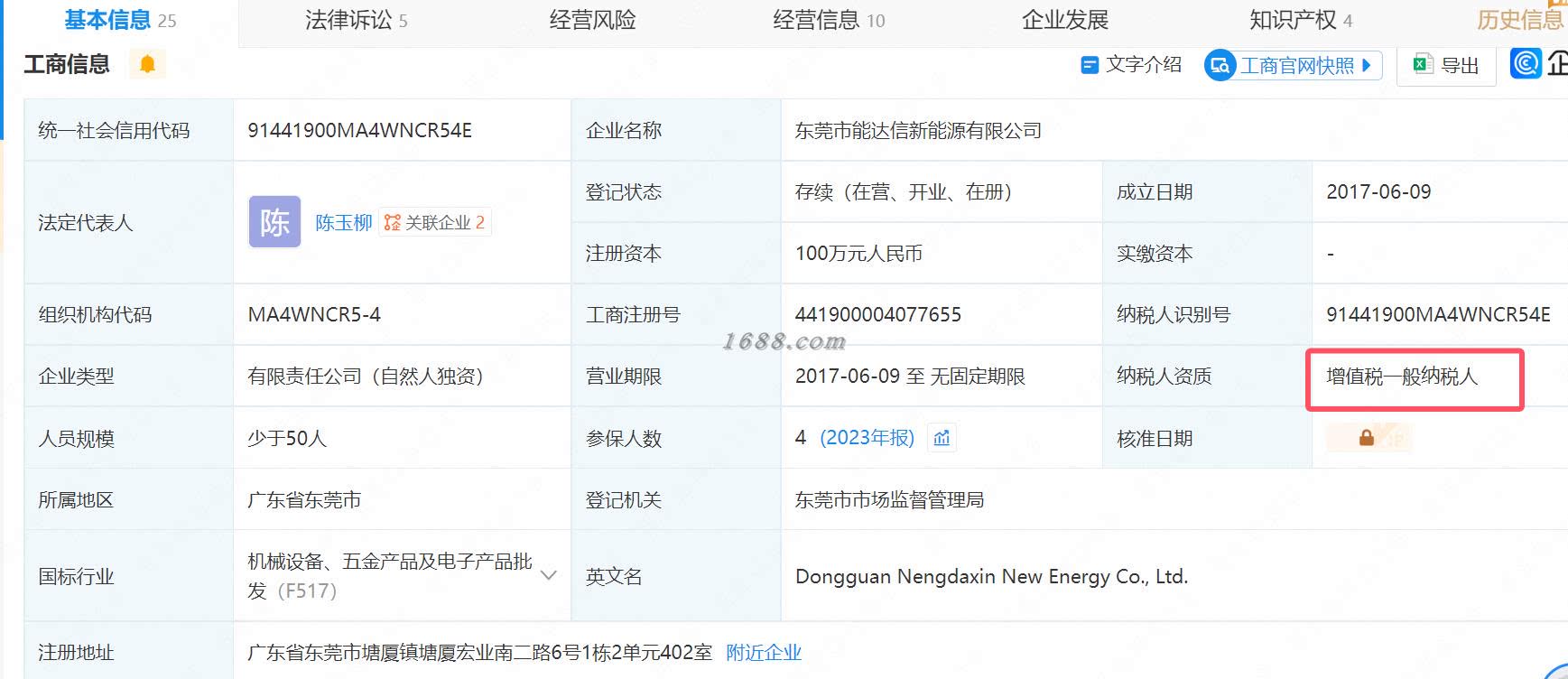The height and width of the screenshot is (679, 1568).
Task: Click the 陈 avatar of the legal representative
Action: click(x=274, y=222)
